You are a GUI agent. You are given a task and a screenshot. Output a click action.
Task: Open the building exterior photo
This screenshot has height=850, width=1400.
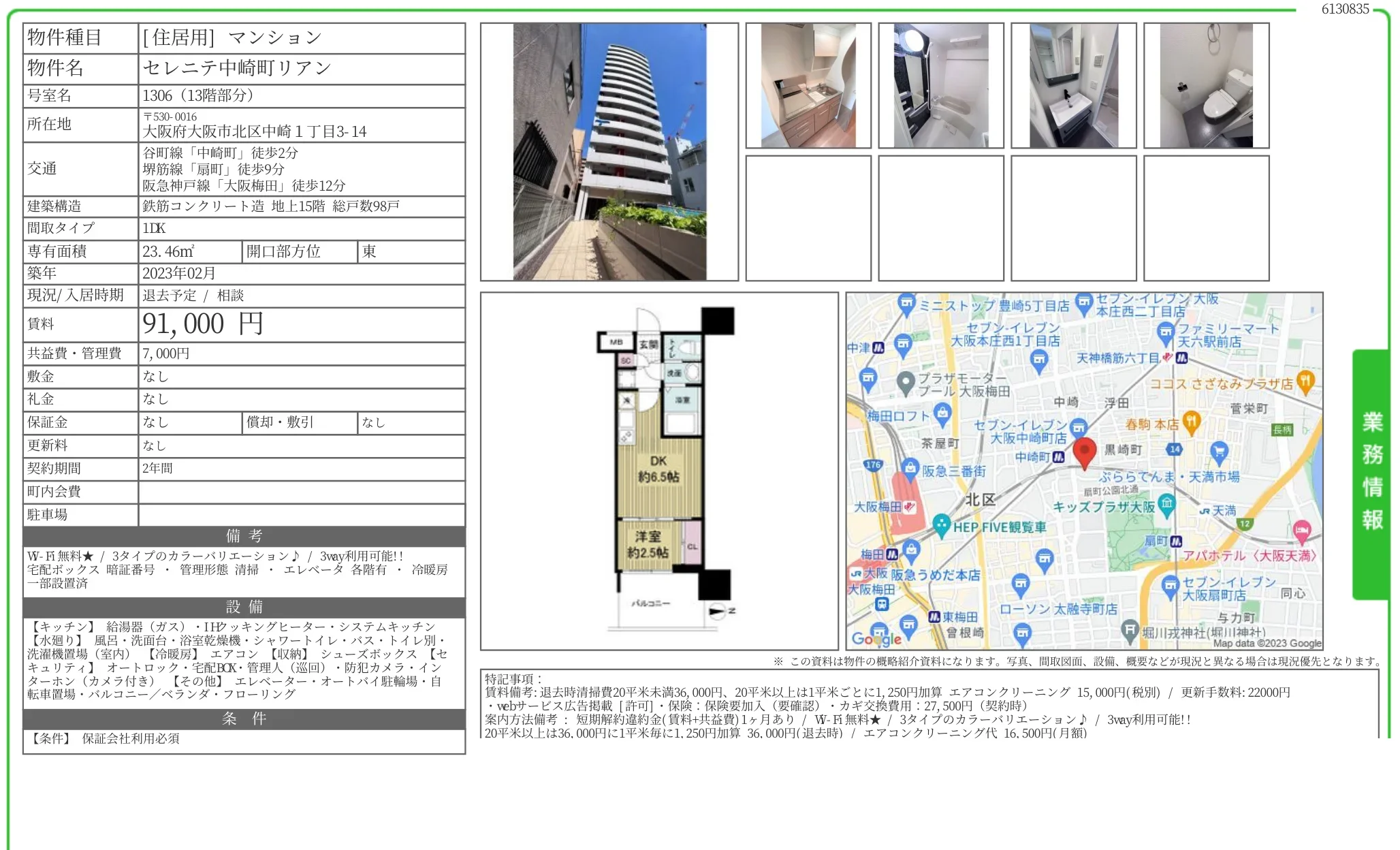[x=609, y=152]
